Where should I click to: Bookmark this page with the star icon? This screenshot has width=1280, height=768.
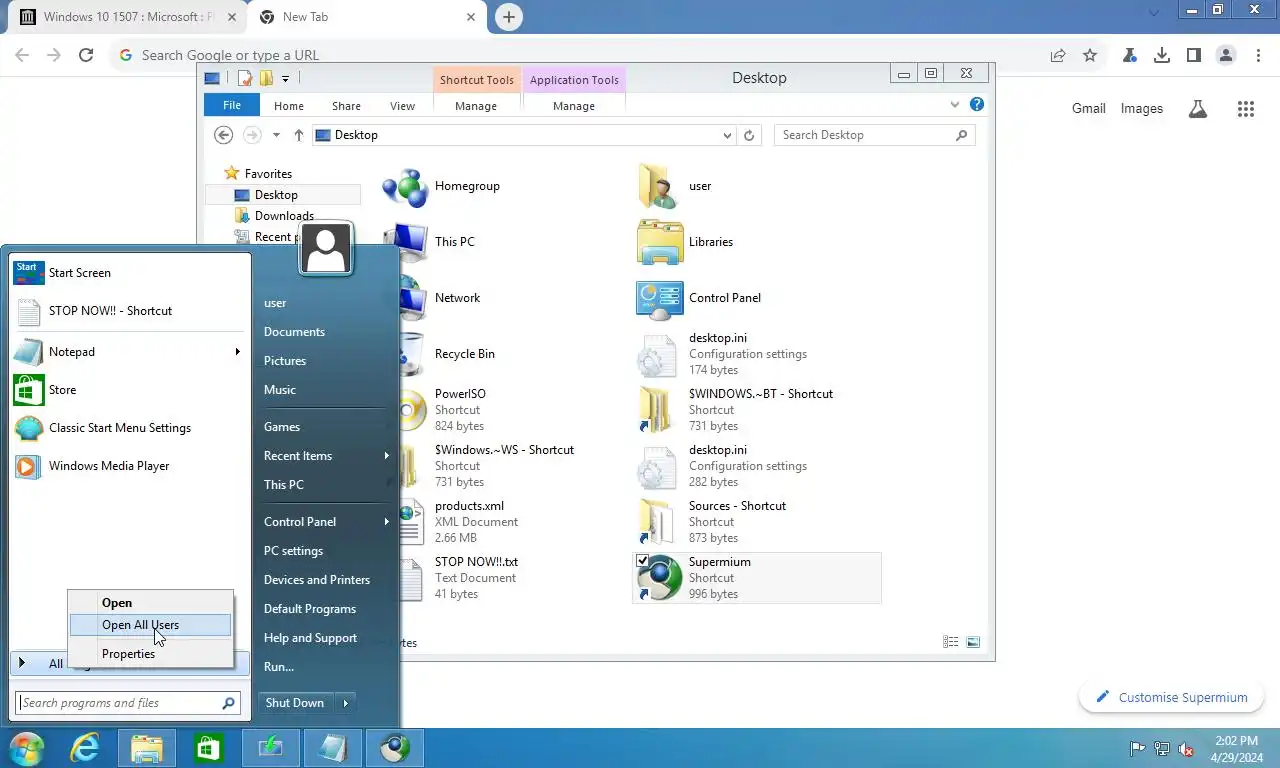pos(1090,56)
